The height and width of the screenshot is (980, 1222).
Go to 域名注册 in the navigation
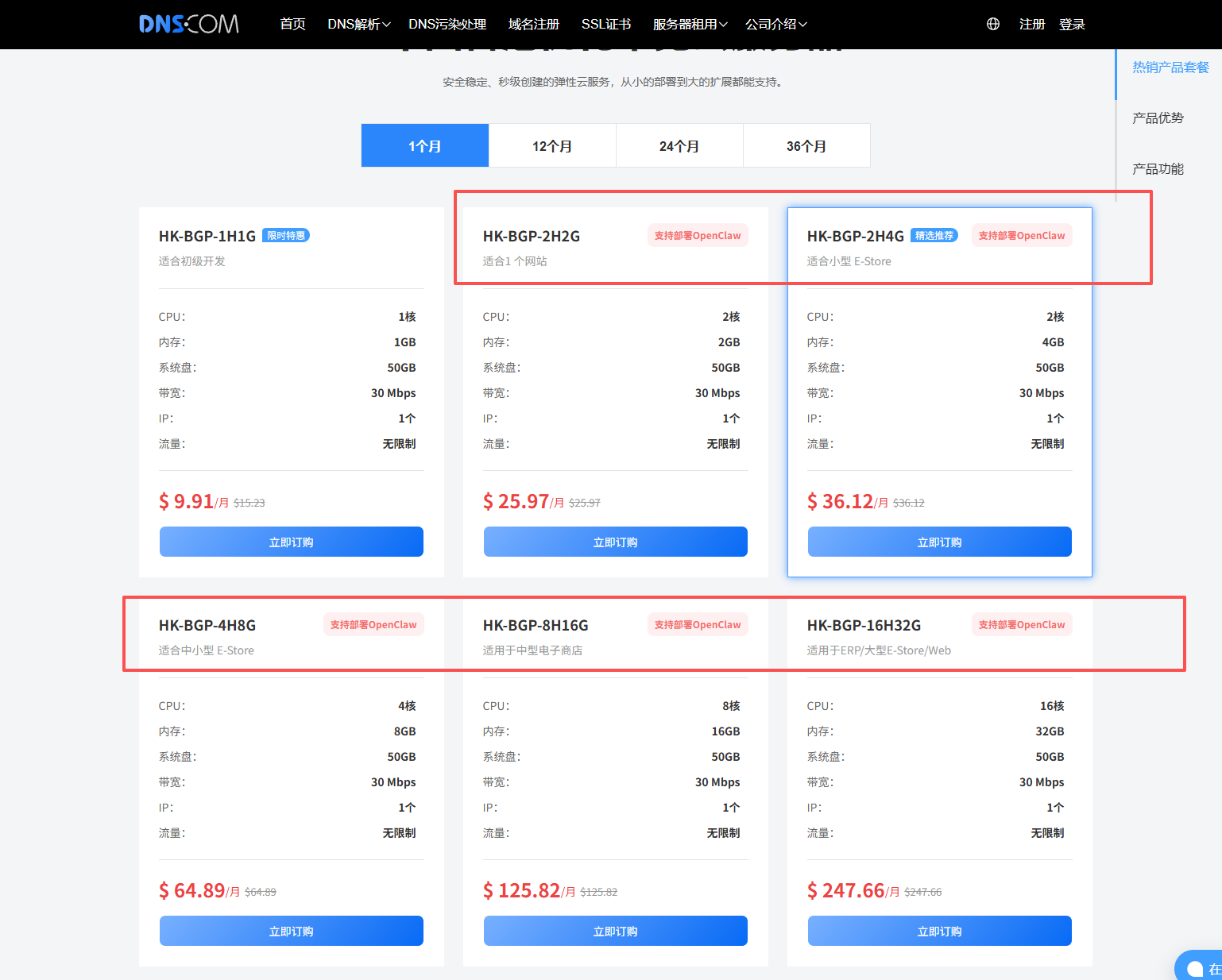(x=534, y=25)
